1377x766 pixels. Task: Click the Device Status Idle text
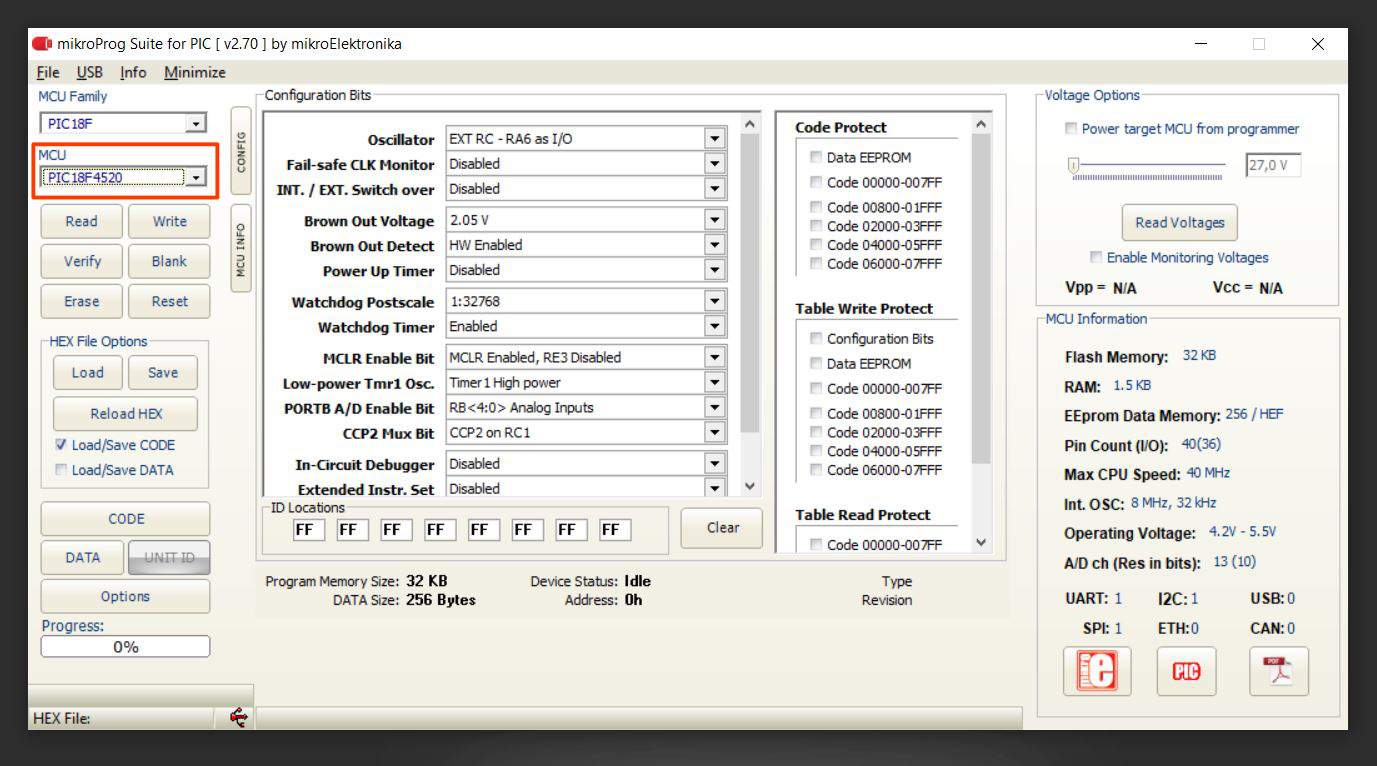[x=637, y=581]
